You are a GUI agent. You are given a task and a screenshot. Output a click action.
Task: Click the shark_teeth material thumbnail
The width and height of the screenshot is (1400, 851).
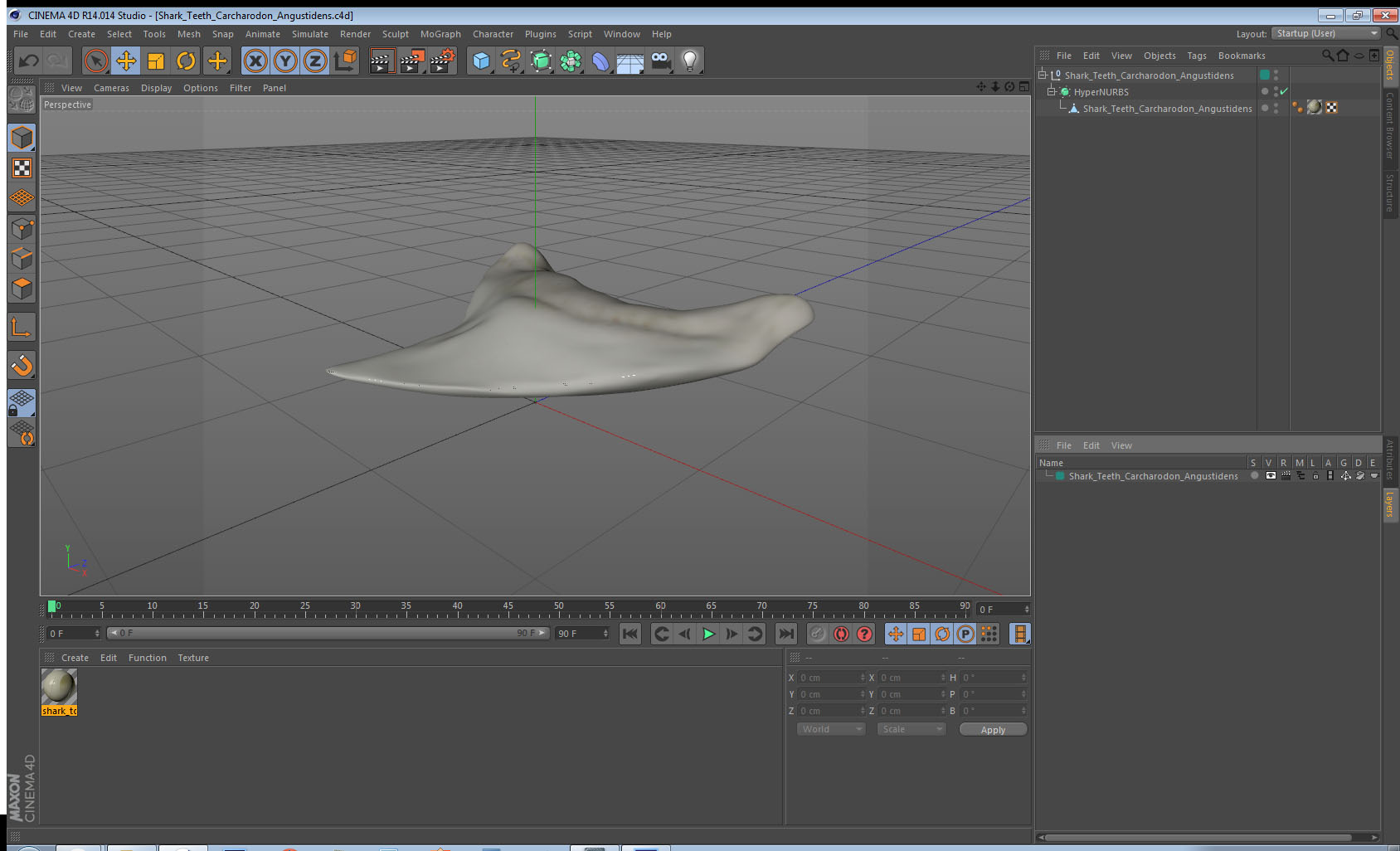pyautogui.click(x=59, y=687)
